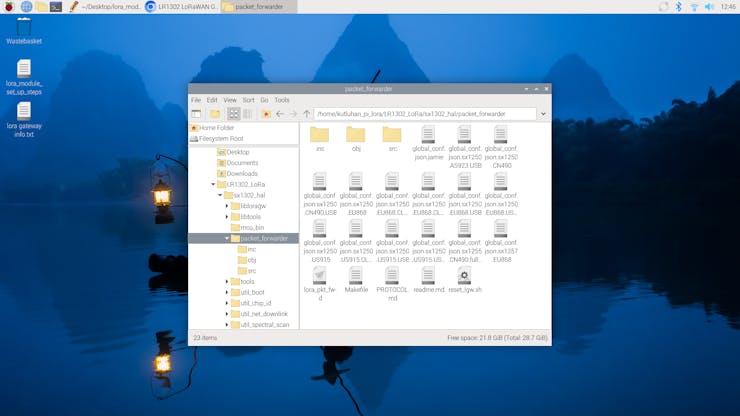Select the reset_lgw.sh script icon
The width and height of the screenshot is (740, 416).
[x=464, y=280]
